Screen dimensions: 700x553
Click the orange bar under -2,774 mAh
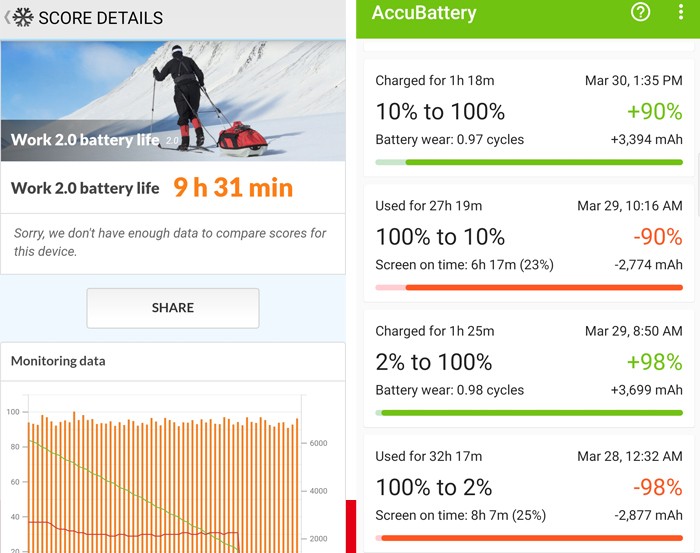pyautogui.click(x=529, y=287)
